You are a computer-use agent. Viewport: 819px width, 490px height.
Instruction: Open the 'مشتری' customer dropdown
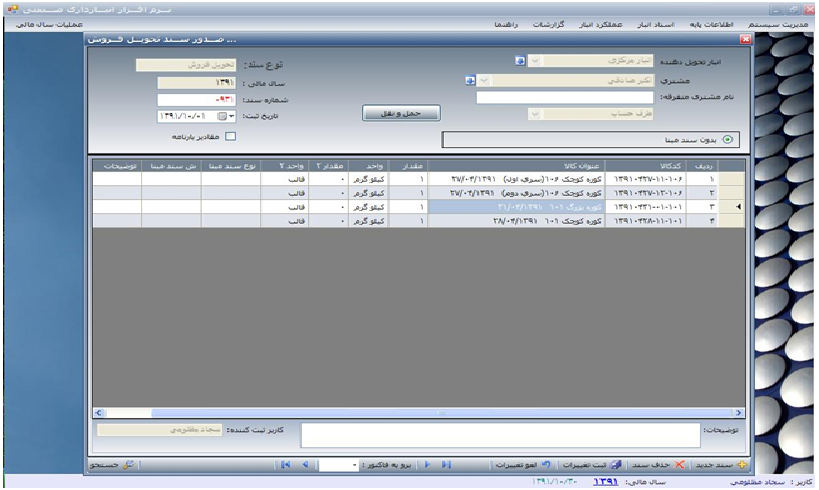pos(485,80)
